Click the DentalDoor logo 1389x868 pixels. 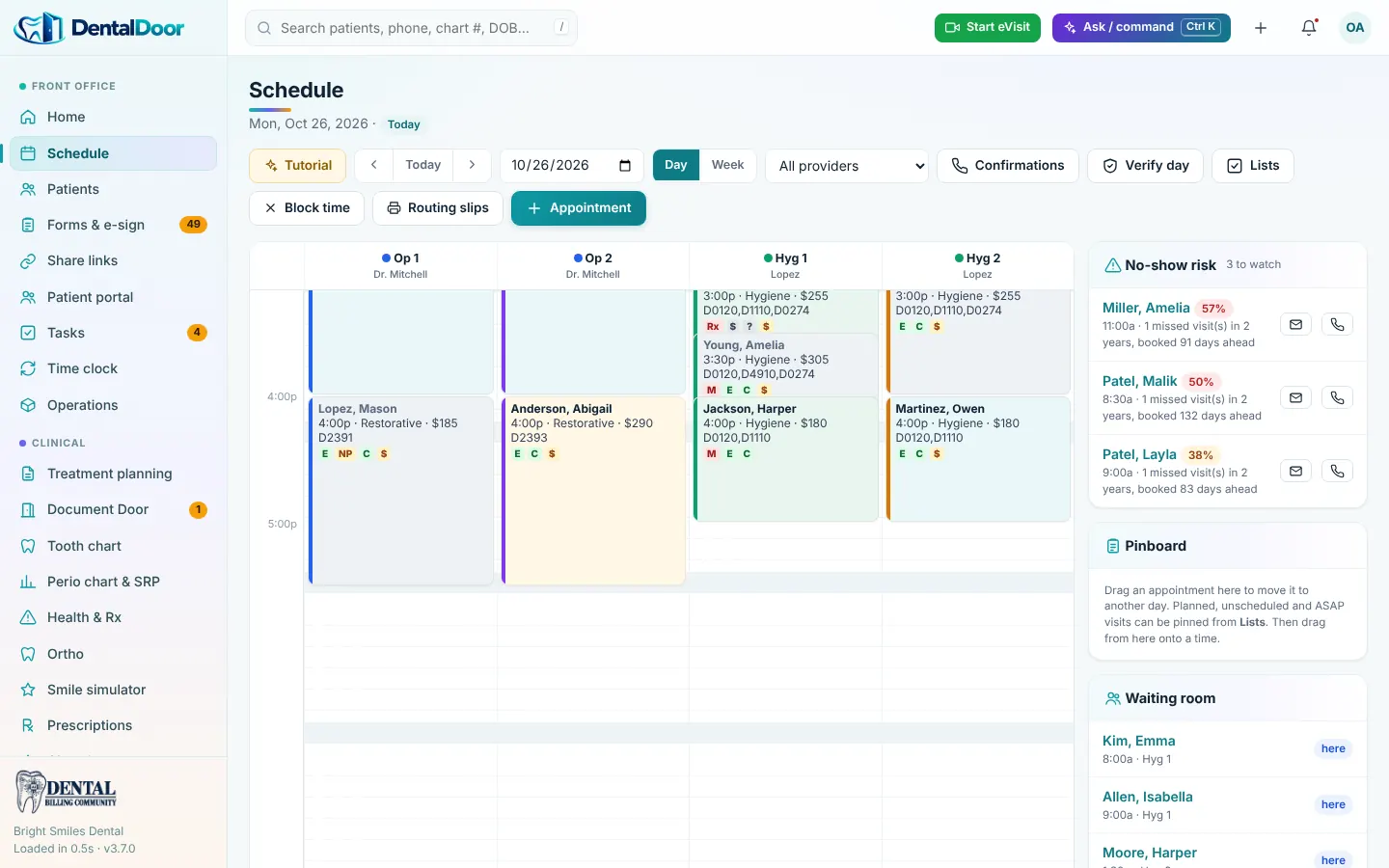pos(99,28)
